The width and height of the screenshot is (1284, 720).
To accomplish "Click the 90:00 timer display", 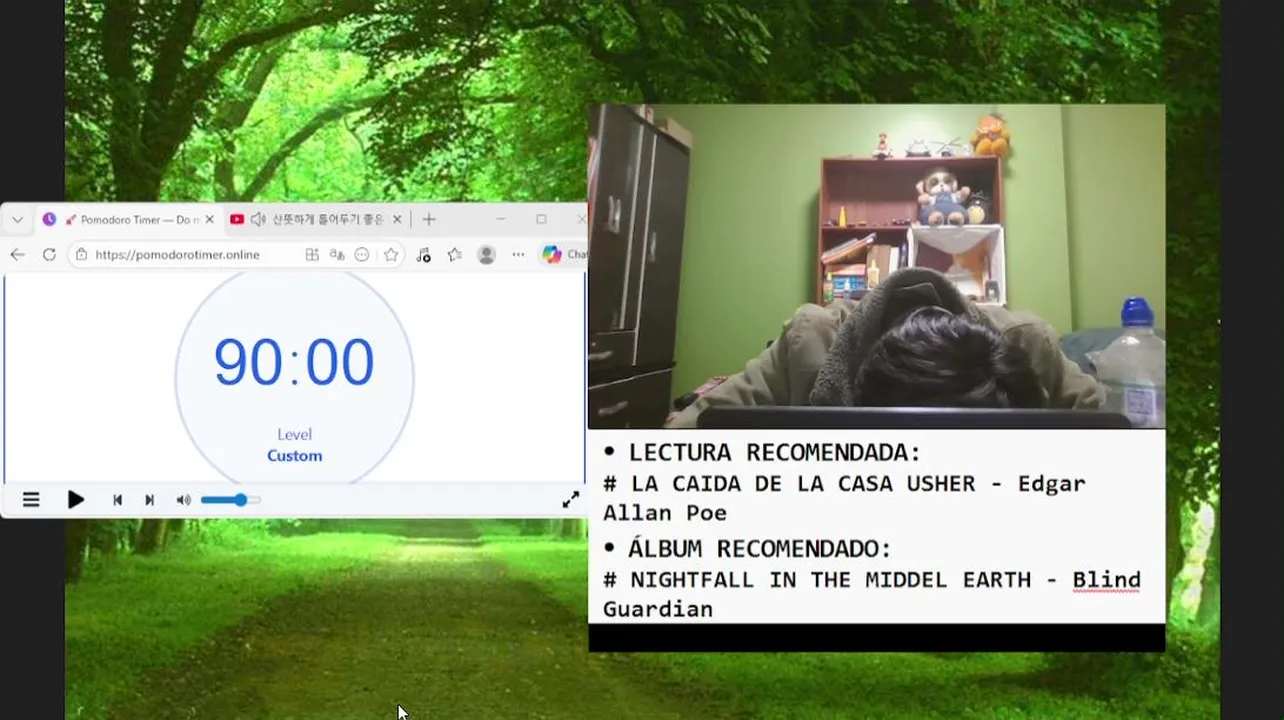I will click(x=294, y=362).
